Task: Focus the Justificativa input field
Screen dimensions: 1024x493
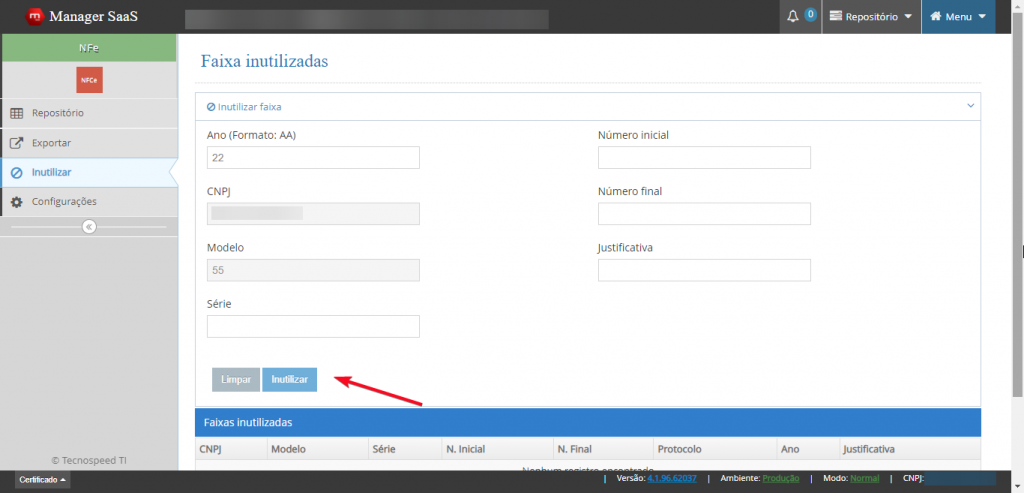Action: (704, 270)
